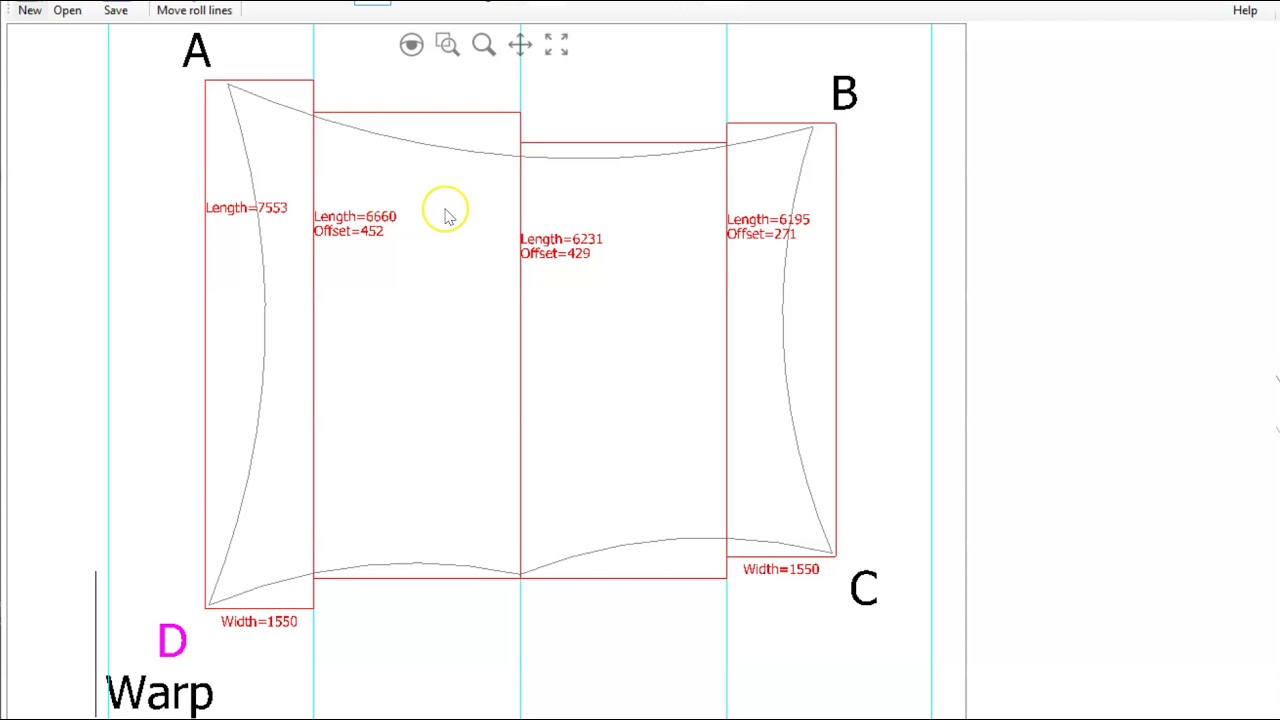The image size is (1280, 720).
Task: Click the eye view icon
Action: [411, 45]
